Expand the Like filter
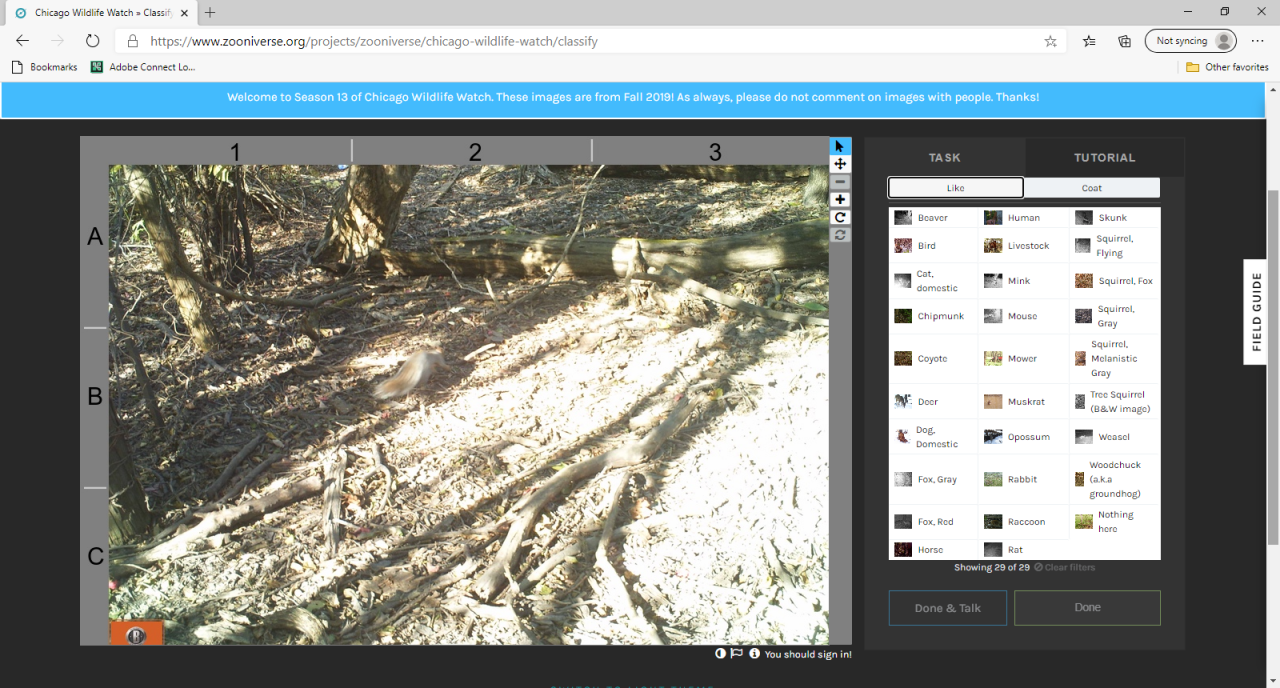 [x=955, y=188]
